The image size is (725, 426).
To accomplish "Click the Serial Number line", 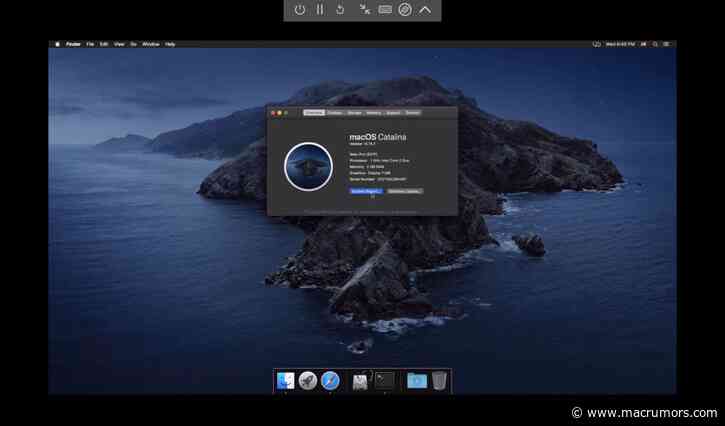I will click(378, 179).
